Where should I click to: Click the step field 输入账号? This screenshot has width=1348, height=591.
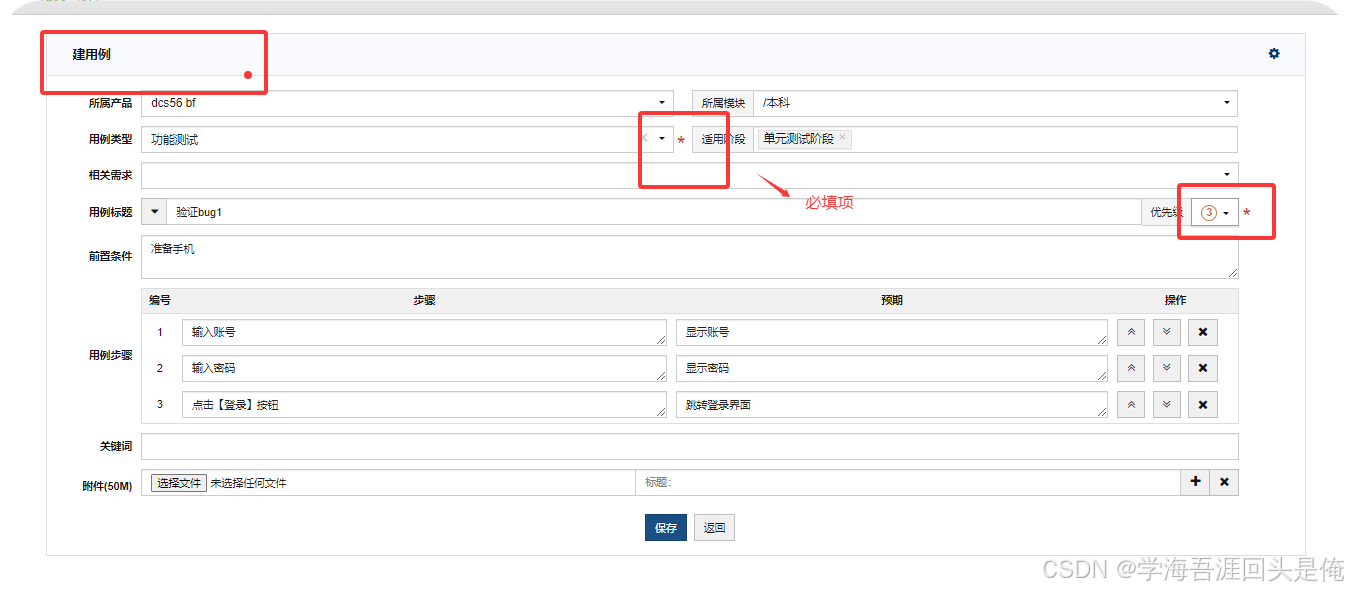coord(424,333)
